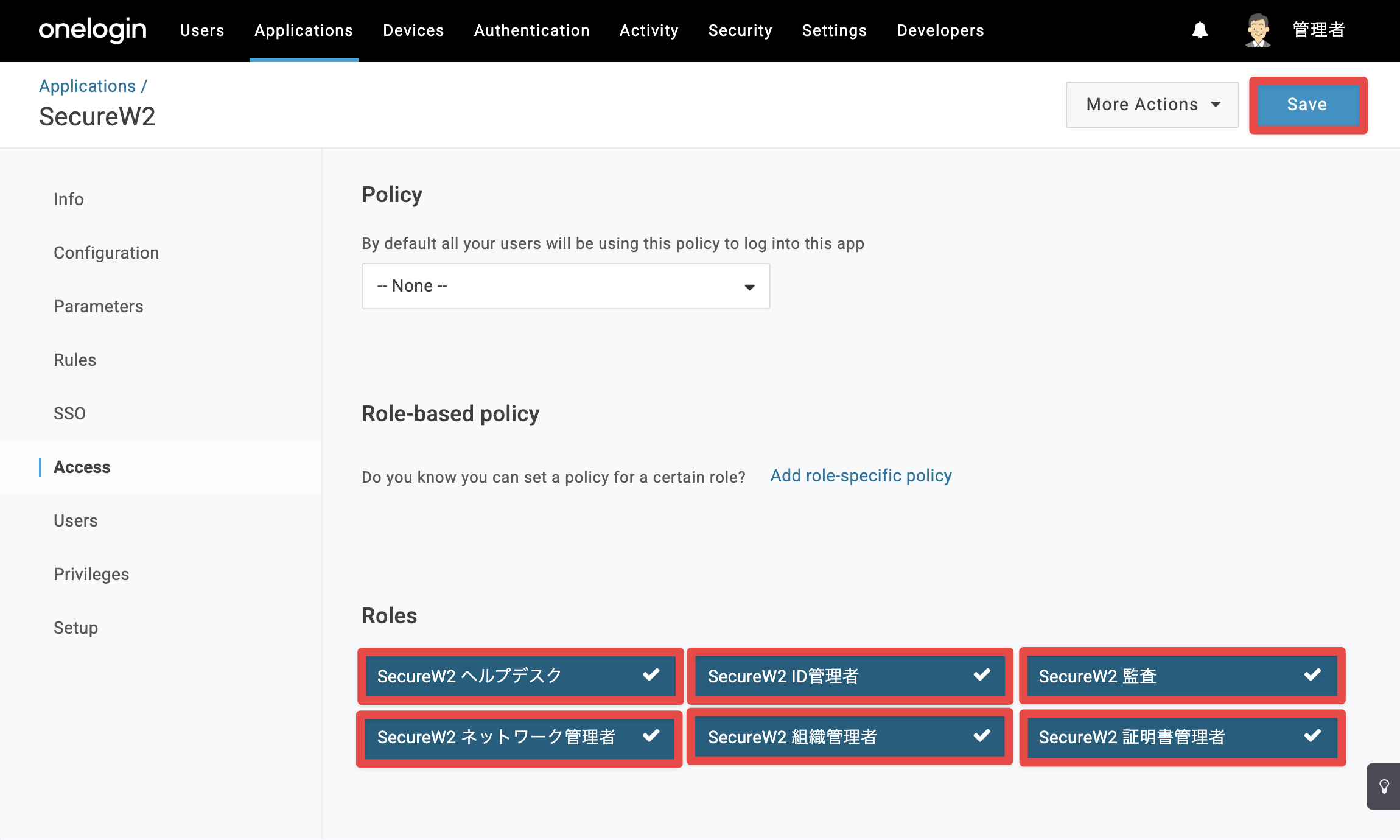Open the Activity top menu
The image size is (1400, 840).
tap(649, 30)
